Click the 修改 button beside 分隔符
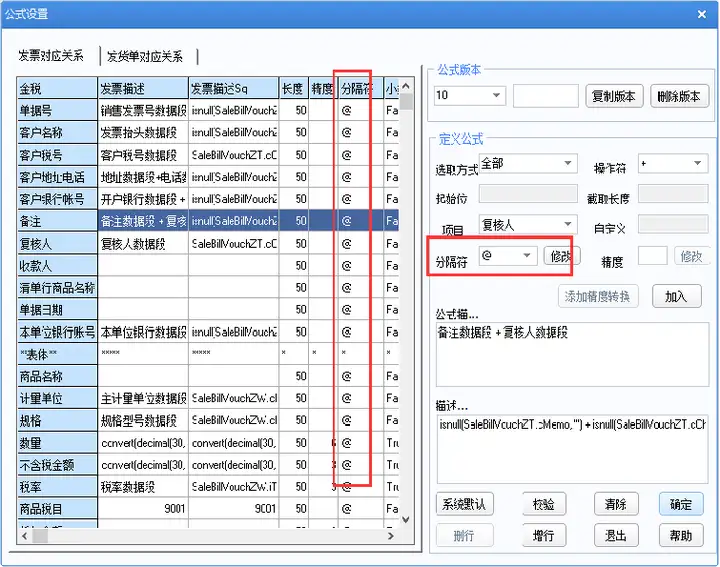 pos(562,256)
